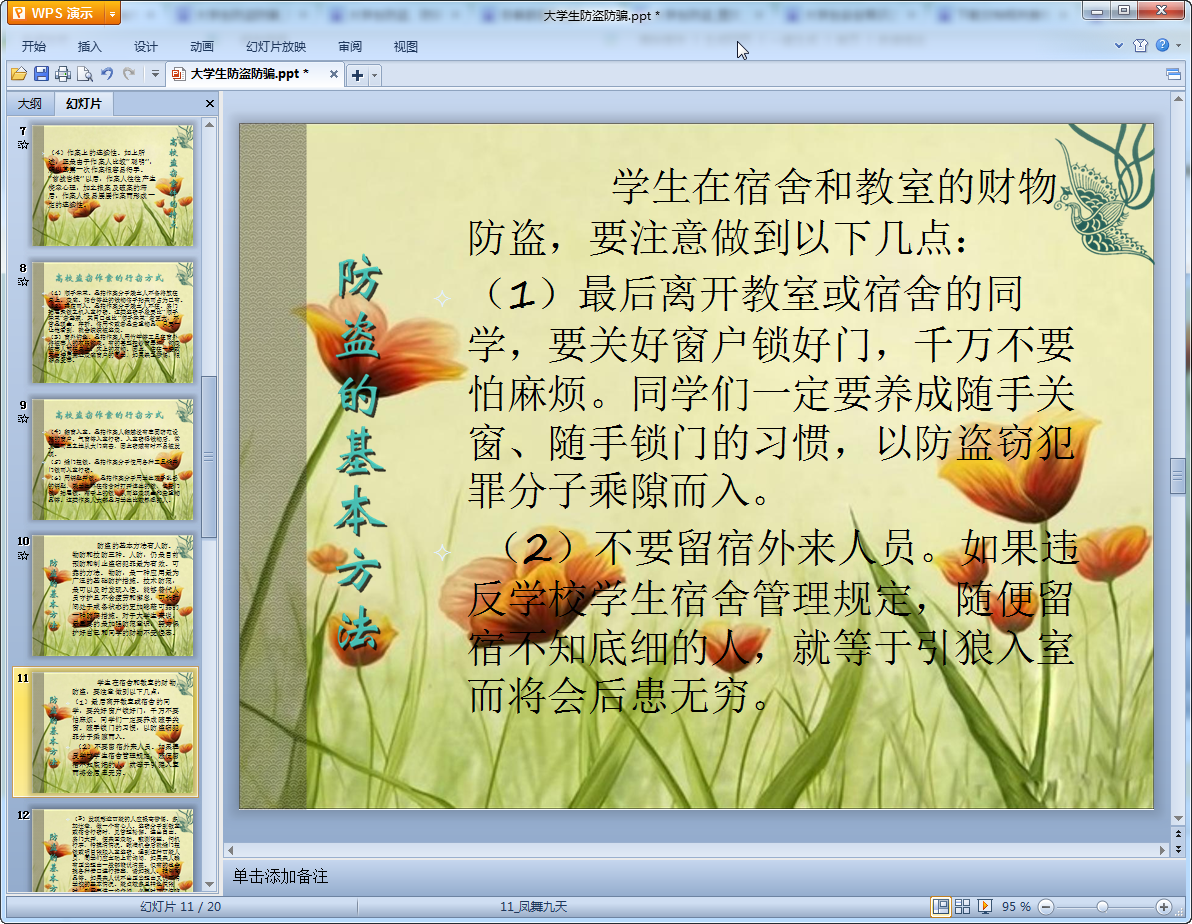
Task: Switch to Slide Sorter view
Action: click(x=962, y=907)
